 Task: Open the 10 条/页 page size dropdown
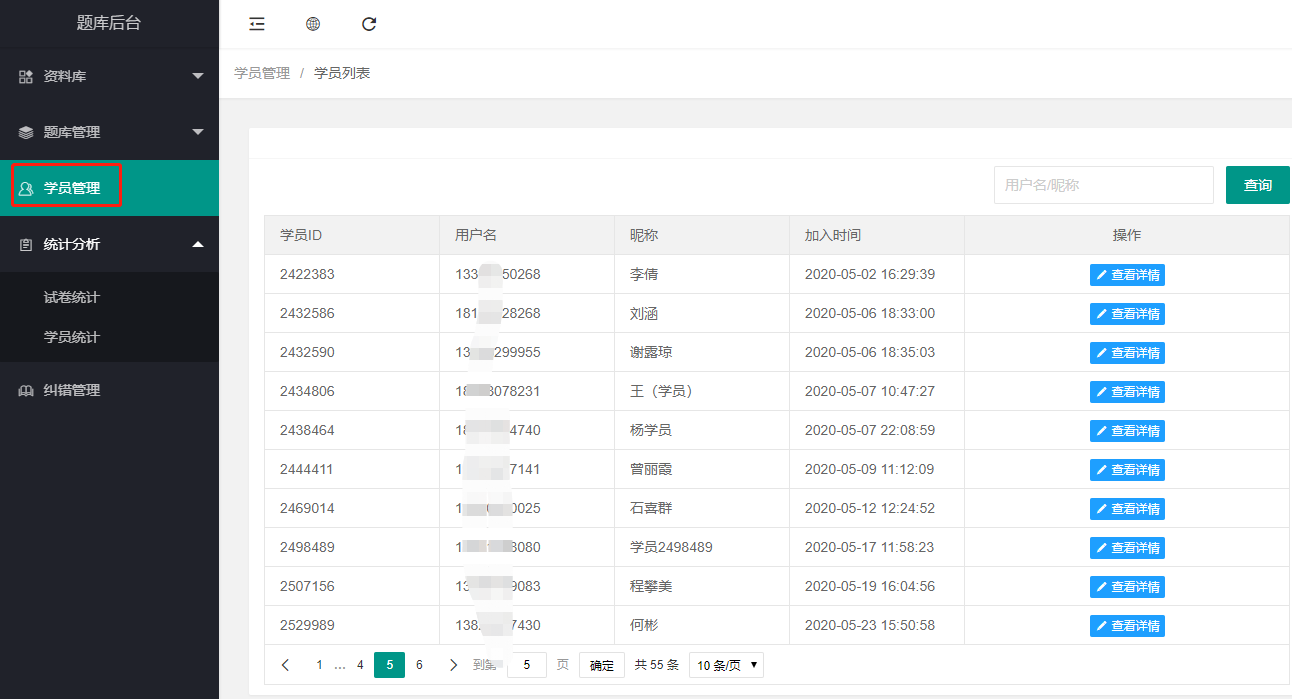[x=726, y=665]
